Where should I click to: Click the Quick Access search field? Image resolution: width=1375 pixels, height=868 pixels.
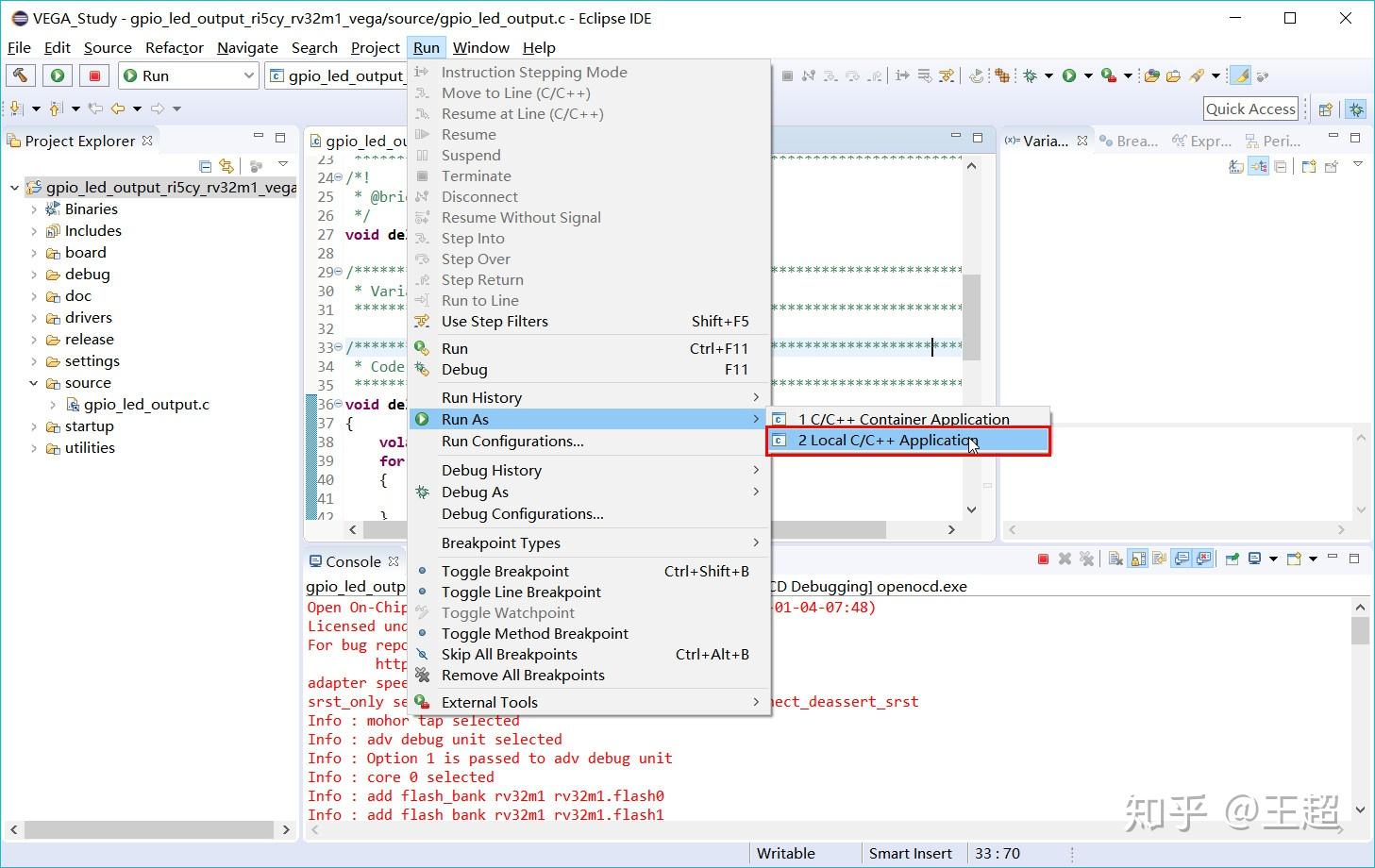(1250, 109)
